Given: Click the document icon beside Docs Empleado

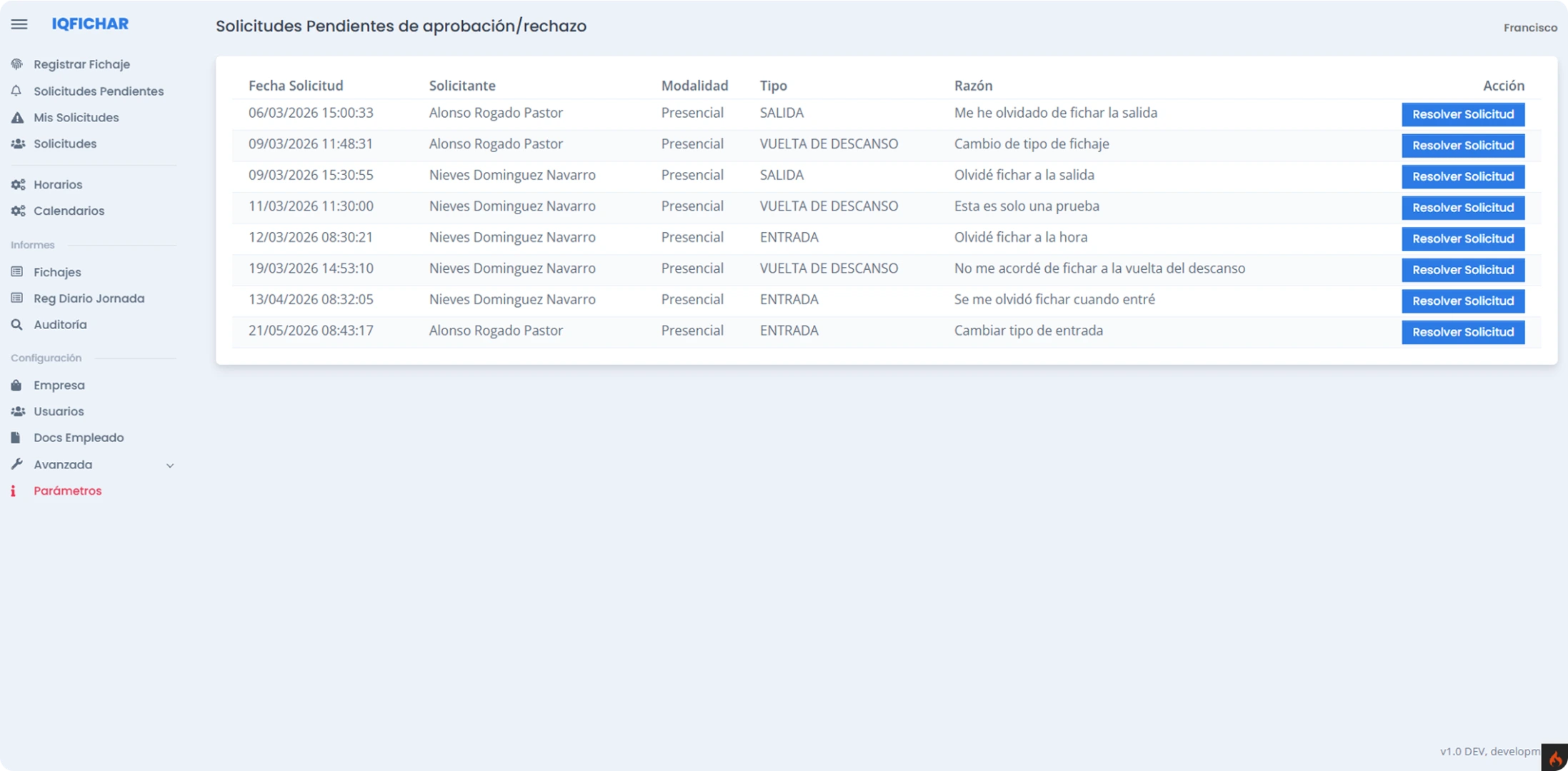Looking at the screenshot, I should point(16,438).
